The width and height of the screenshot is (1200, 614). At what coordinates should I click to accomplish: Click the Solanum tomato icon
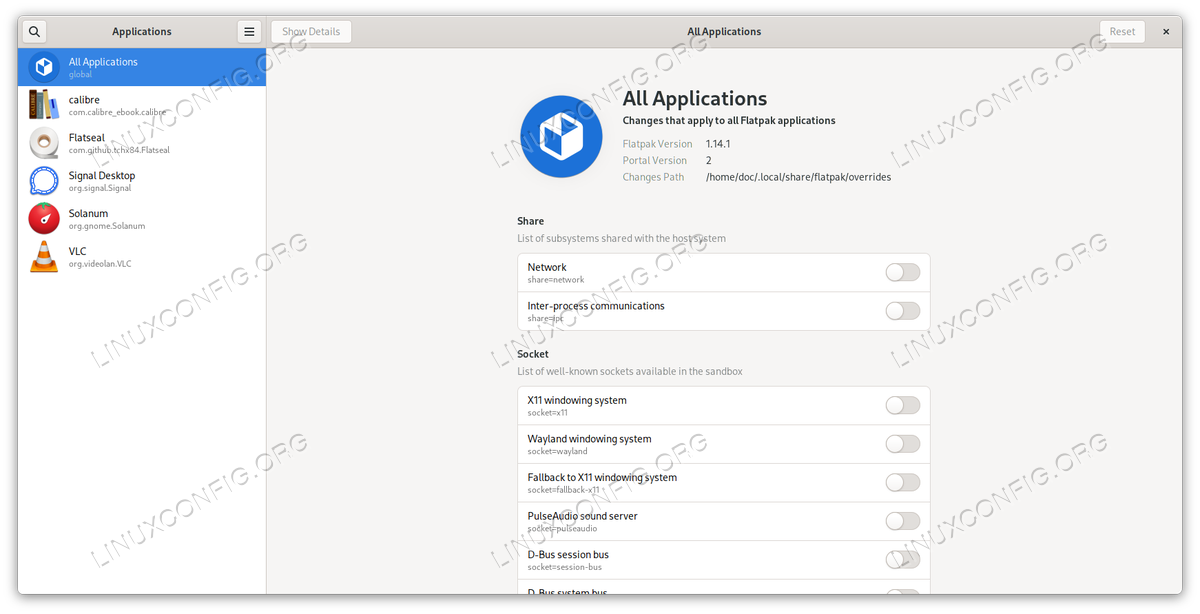tap(44, 218)
